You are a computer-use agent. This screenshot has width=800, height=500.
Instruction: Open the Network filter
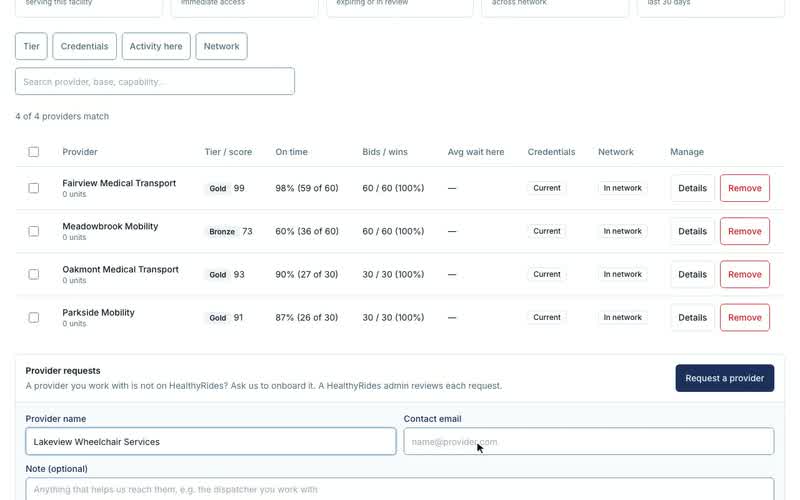[221, 46]
